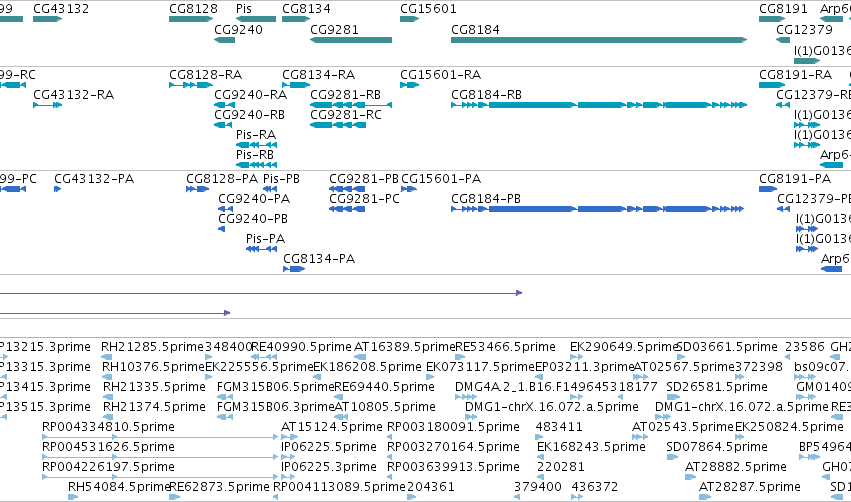
Task: Select protein CG9281-PB
Action: (347, 189)
